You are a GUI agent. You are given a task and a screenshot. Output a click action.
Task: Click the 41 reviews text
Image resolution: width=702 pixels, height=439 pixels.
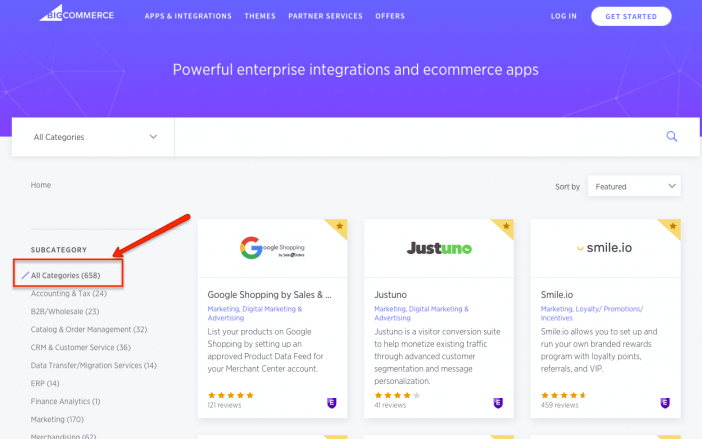(x=390, y=405)
